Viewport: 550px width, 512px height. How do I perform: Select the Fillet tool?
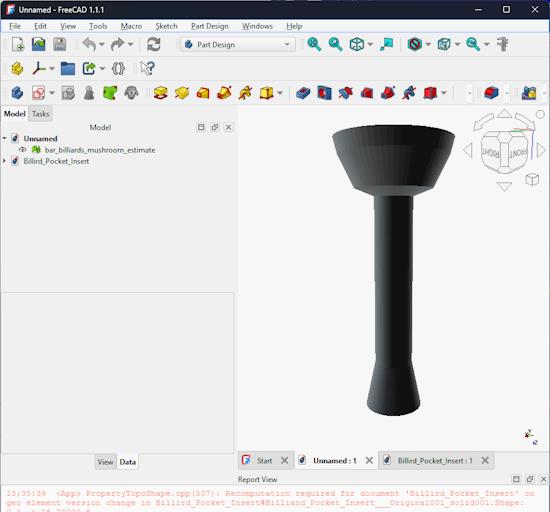point(491,93)
